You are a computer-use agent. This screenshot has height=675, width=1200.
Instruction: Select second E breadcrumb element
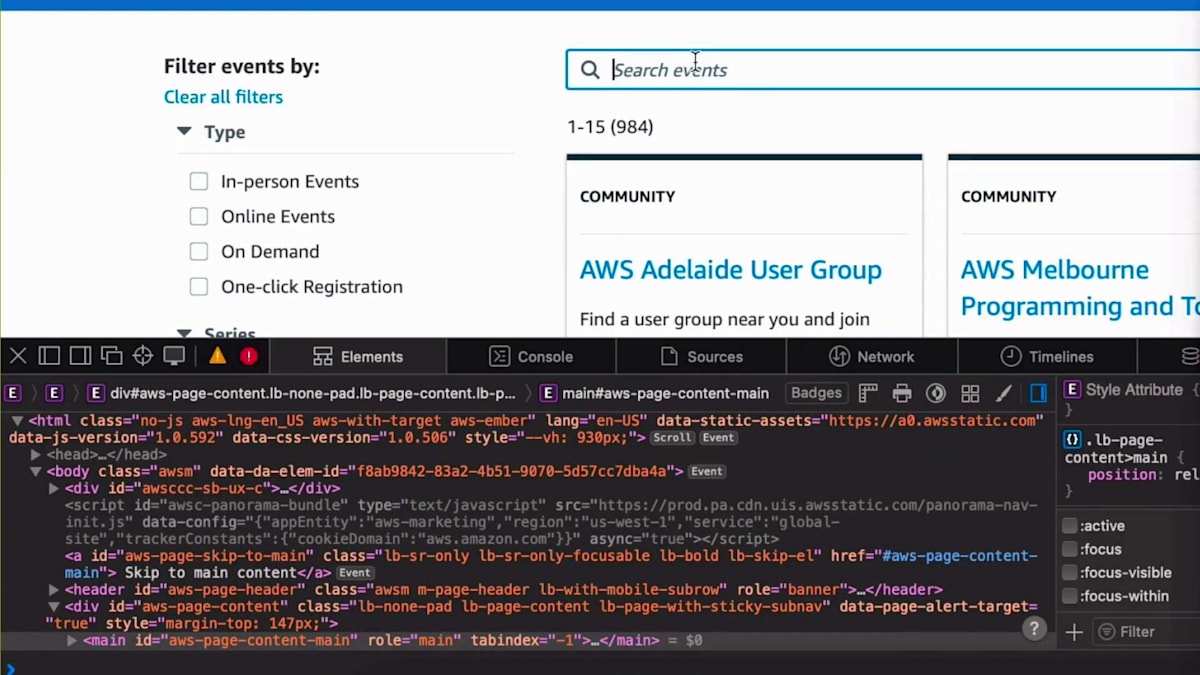tap(54, 393)
